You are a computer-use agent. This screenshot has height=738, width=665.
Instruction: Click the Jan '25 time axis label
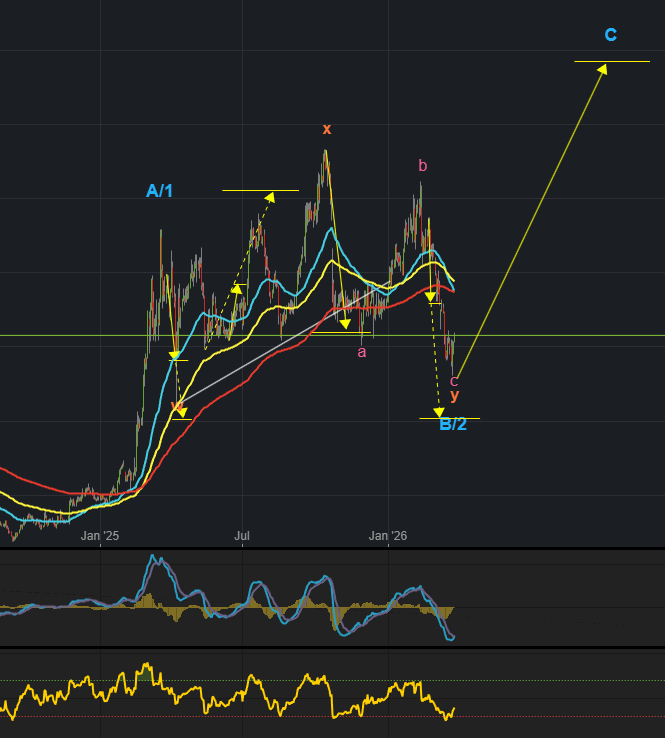click(100, 537)
